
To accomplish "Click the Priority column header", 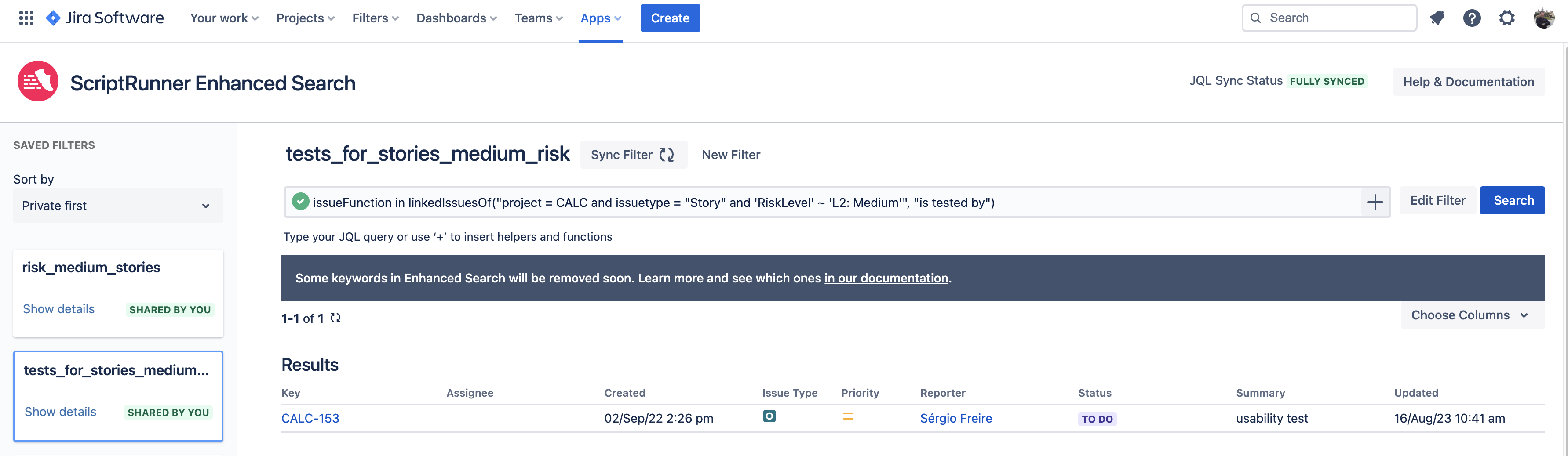I will tap(860, 393).
